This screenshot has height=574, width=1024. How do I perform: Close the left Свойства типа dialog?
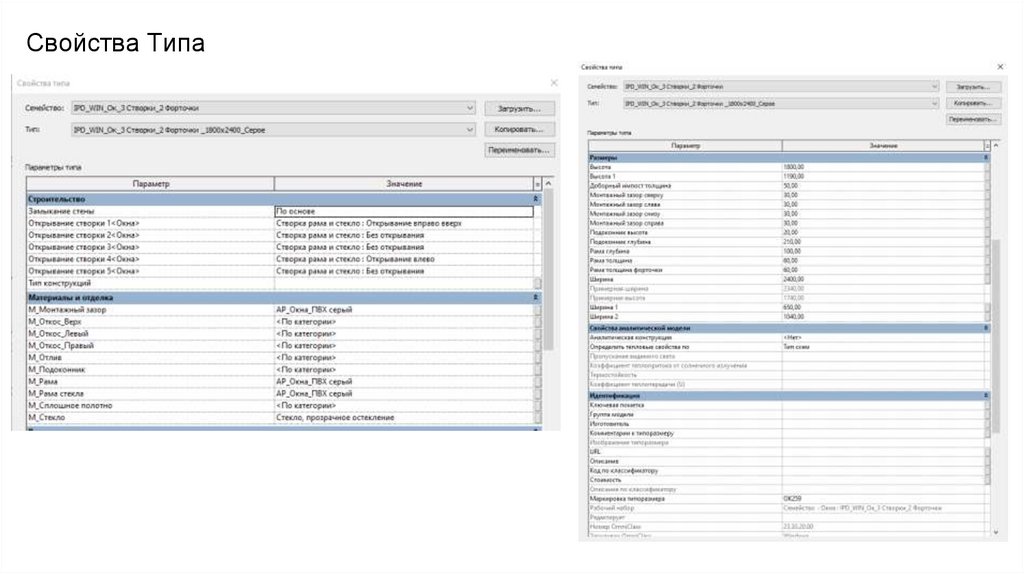point(554,83)
